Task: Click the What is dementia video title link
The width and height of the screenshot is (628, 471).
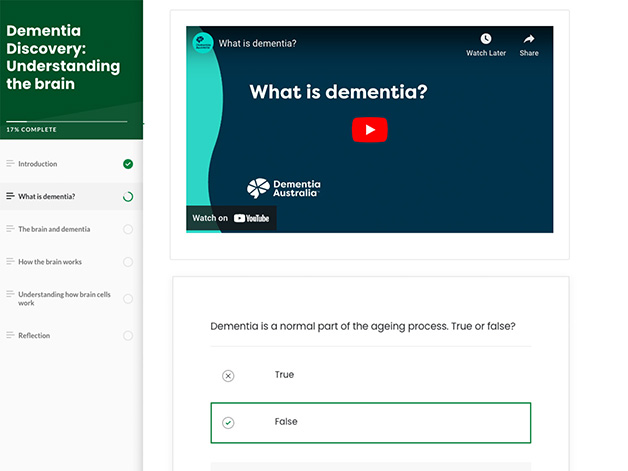Action: [x=257, y=44]
